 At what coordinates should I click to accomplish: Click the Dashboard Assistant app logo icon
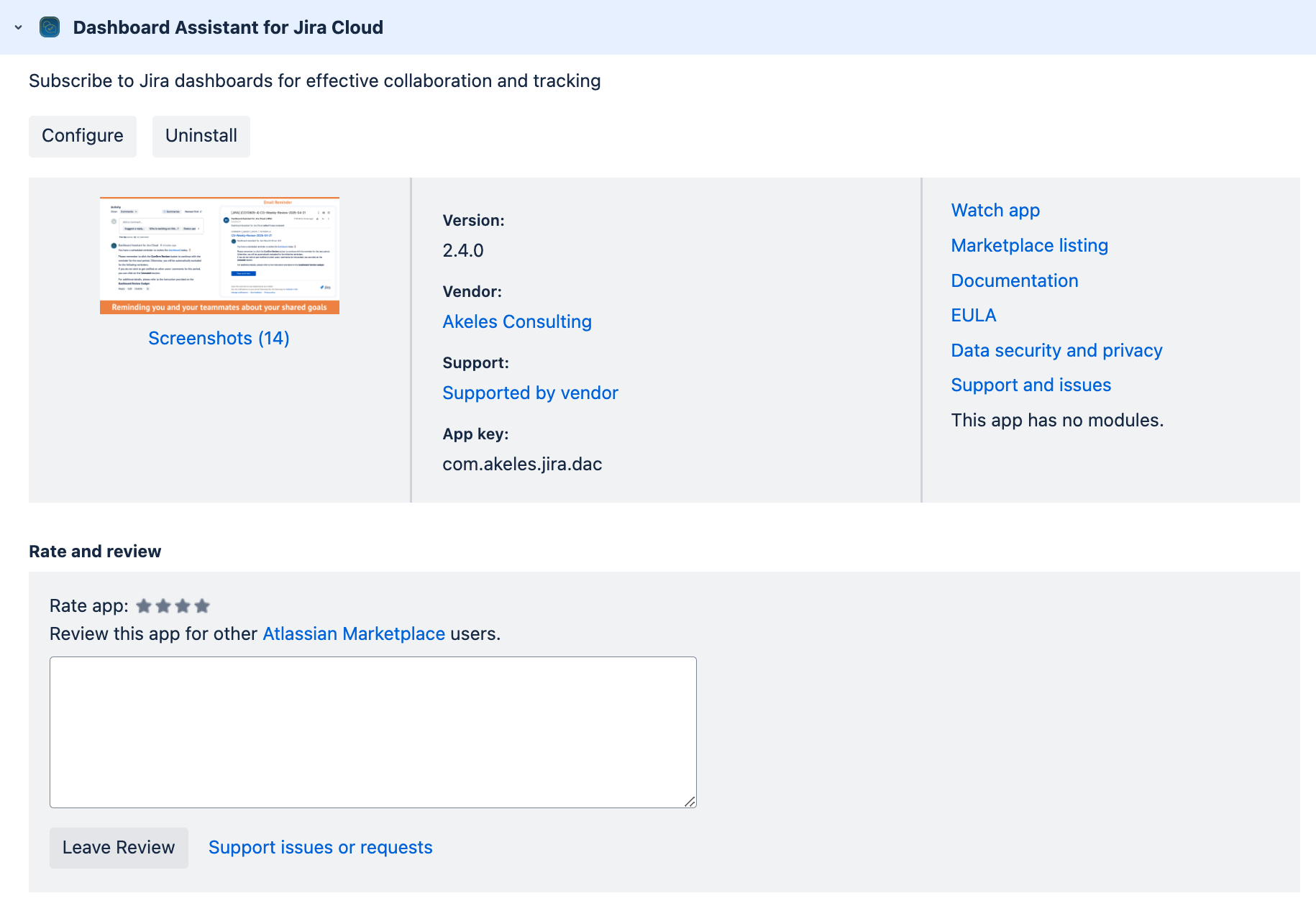tap(49, 27)
